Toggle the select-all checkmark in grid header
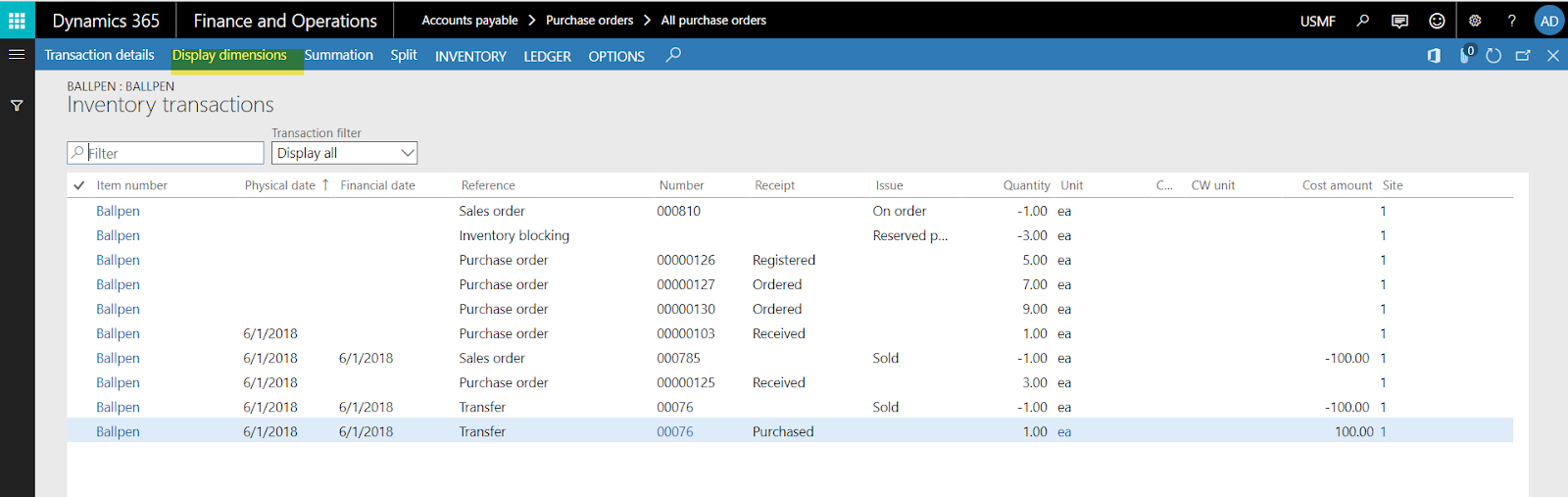Screen dimensions: 1568x497 (x=78, y=185)
